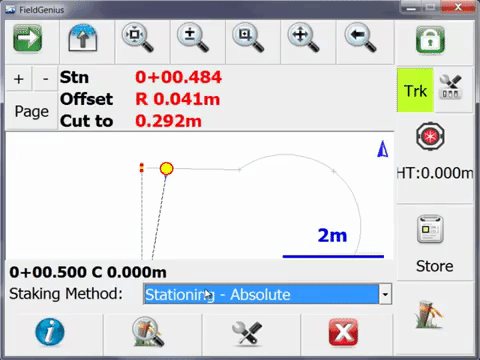Select the zoom extents magnifier
480x360 pixels.
tap(138, 39)
